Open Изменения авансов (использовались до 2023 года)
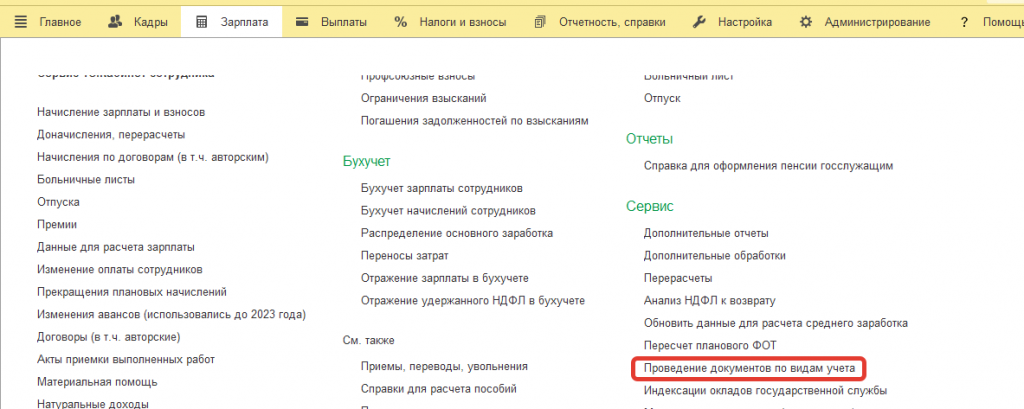 pos(172,314)
